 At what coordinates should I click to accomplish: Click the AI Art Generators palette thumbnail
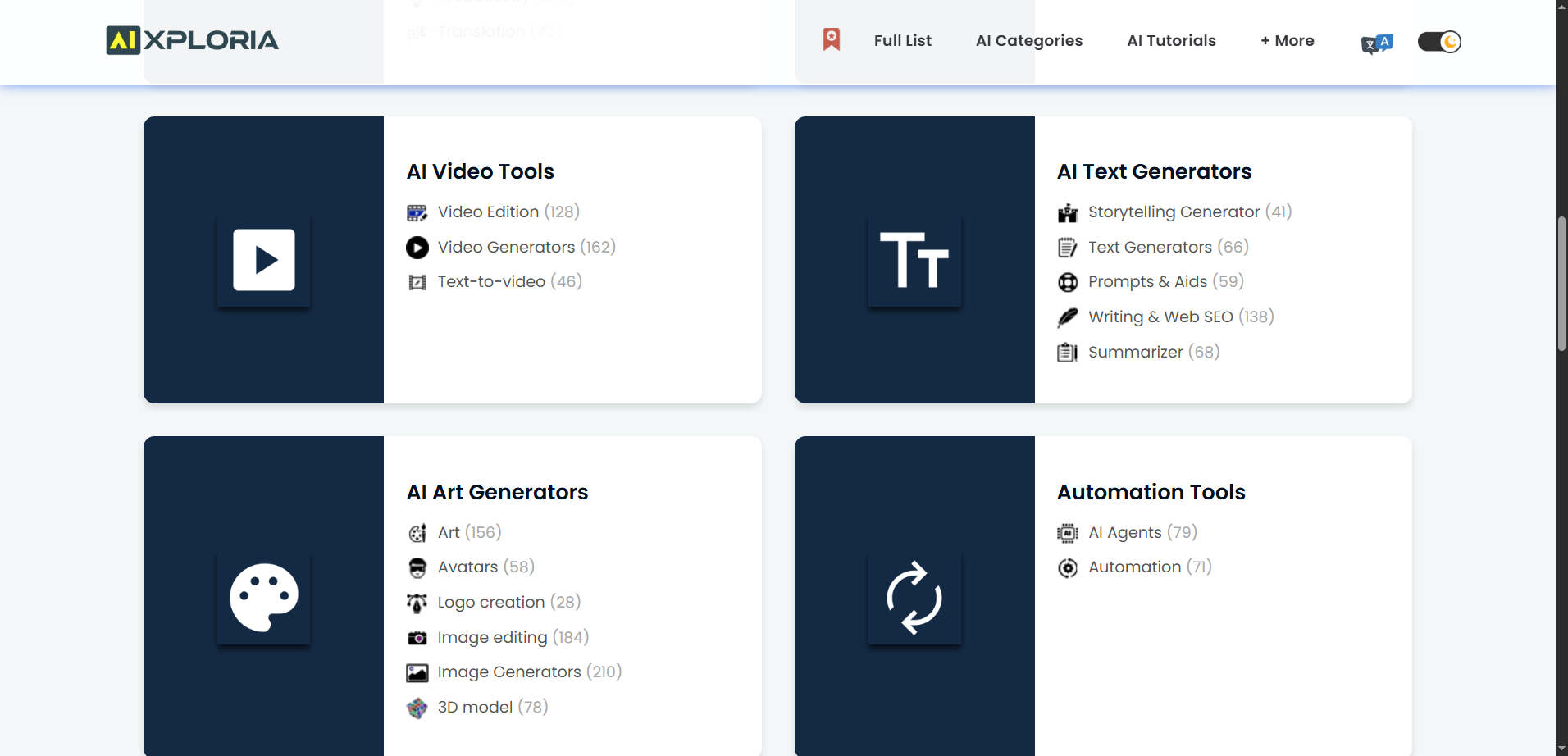point(264,597)
